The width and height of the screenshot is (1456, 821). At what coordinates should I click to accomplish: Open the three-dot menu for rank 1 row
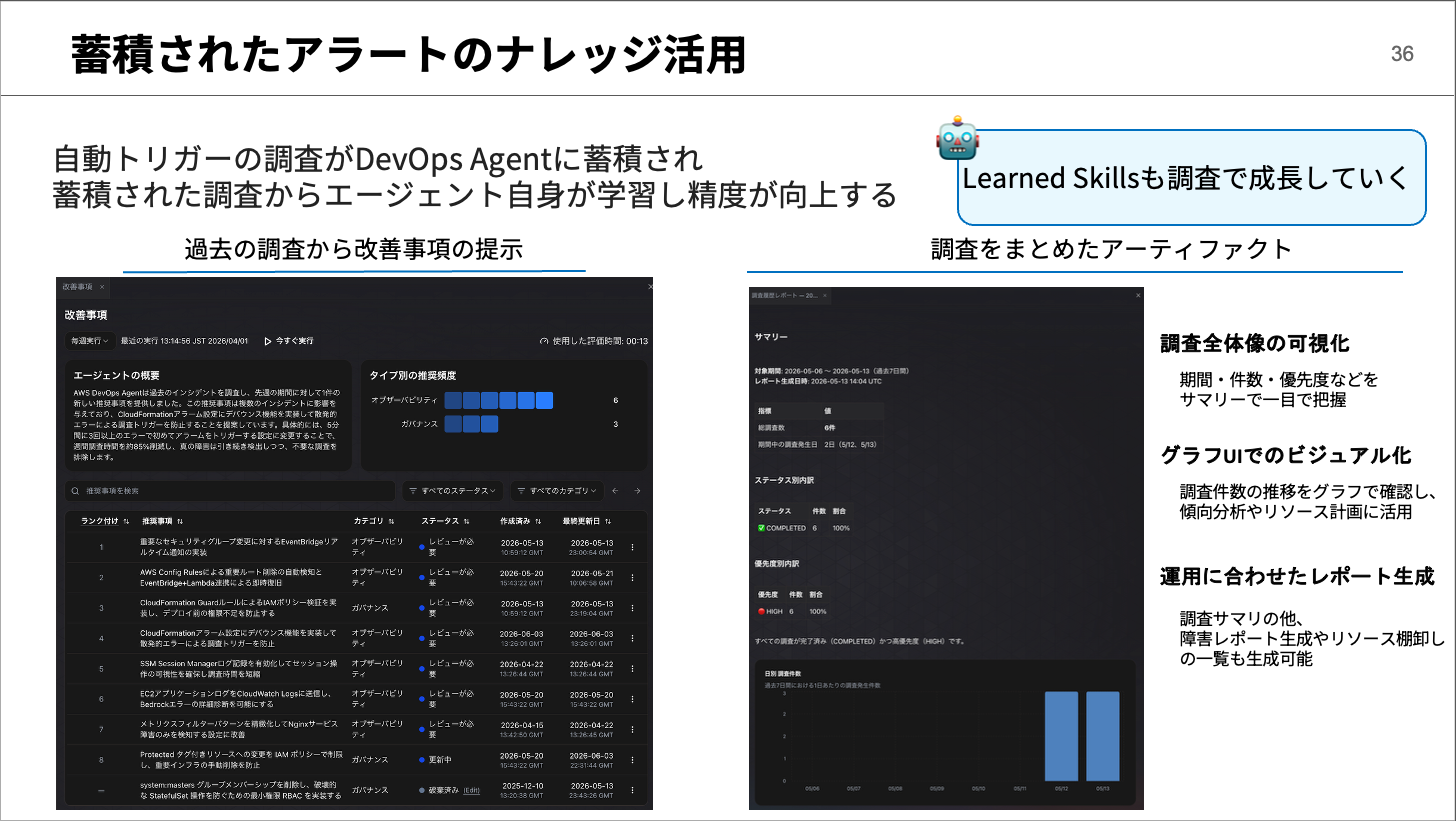pos(632,547)
